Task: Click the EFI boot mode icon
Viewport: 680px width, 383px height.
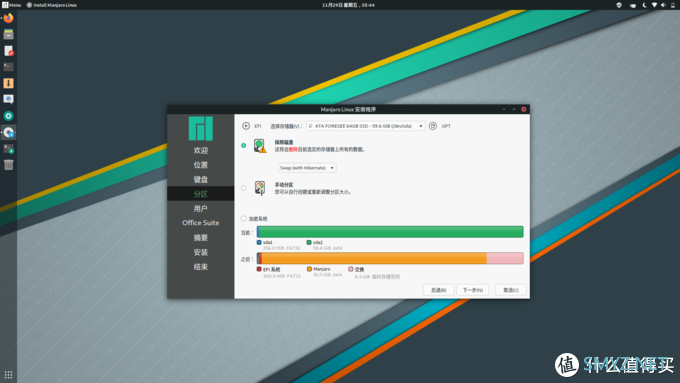Action: point(246,126)
